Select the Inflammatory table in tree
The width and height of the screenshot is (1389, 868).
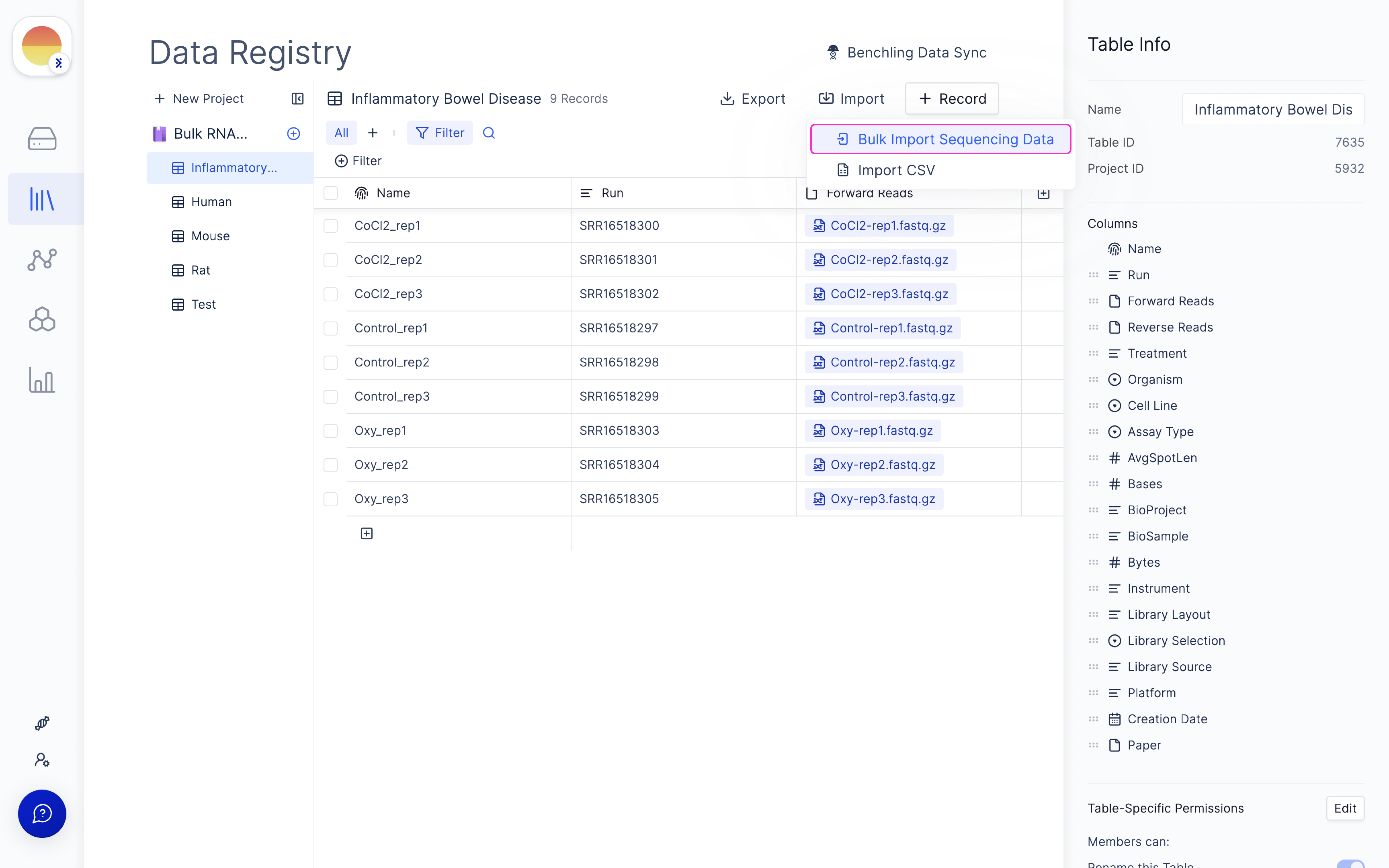pos(230,168)
